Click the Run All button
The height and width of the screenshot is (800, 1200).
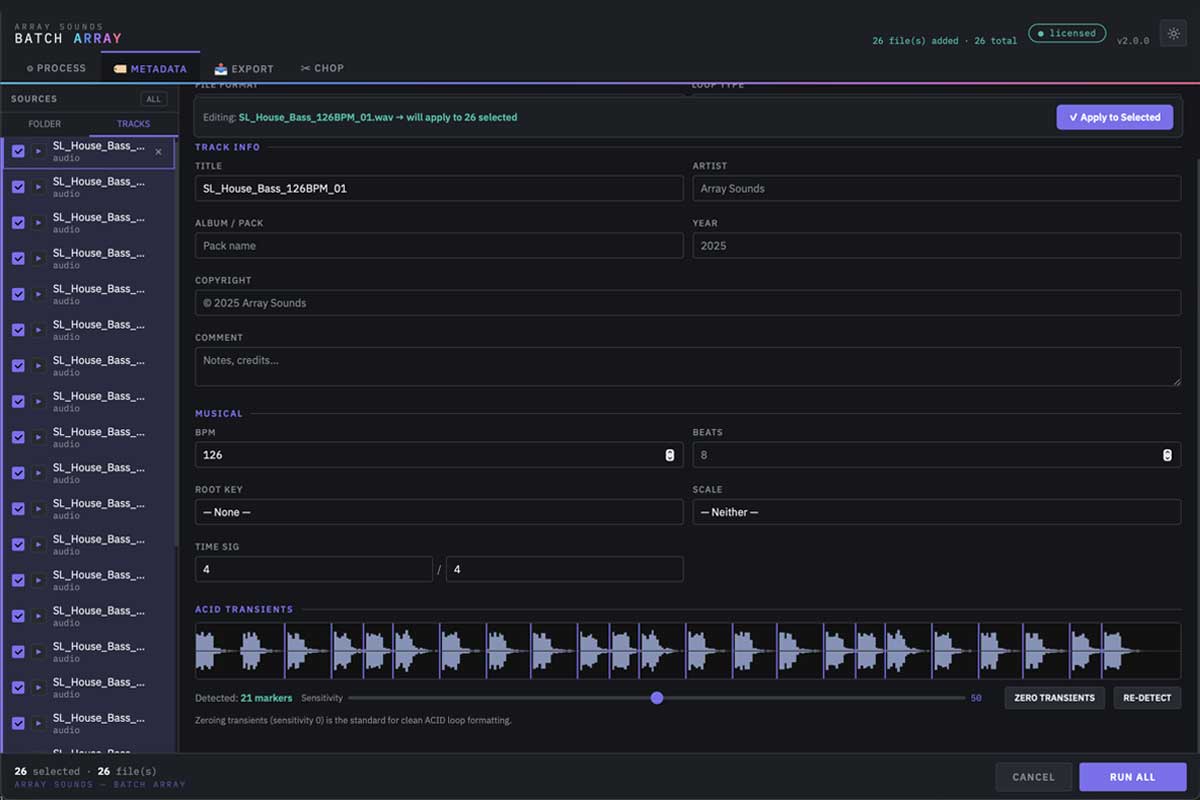click(1132, 777)
